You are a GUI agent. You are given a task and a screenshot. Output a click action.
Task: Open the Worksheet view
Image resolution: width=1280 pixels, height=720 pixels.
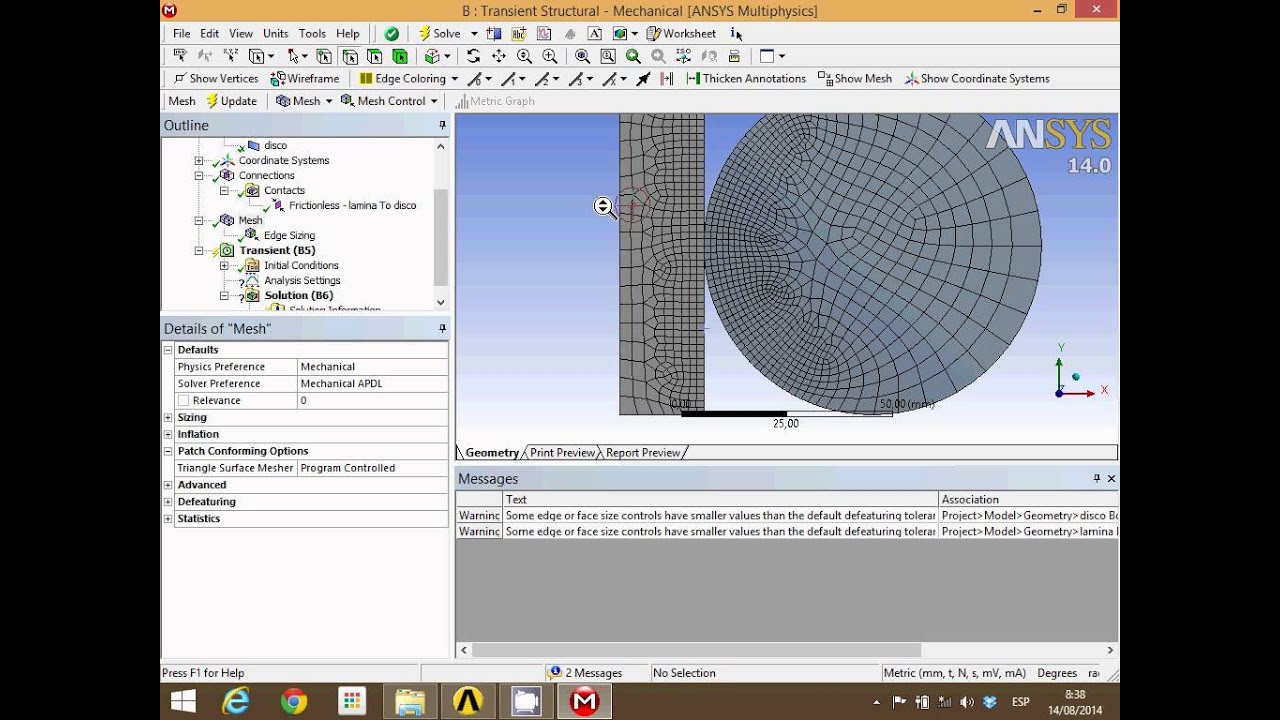(681, 33)
